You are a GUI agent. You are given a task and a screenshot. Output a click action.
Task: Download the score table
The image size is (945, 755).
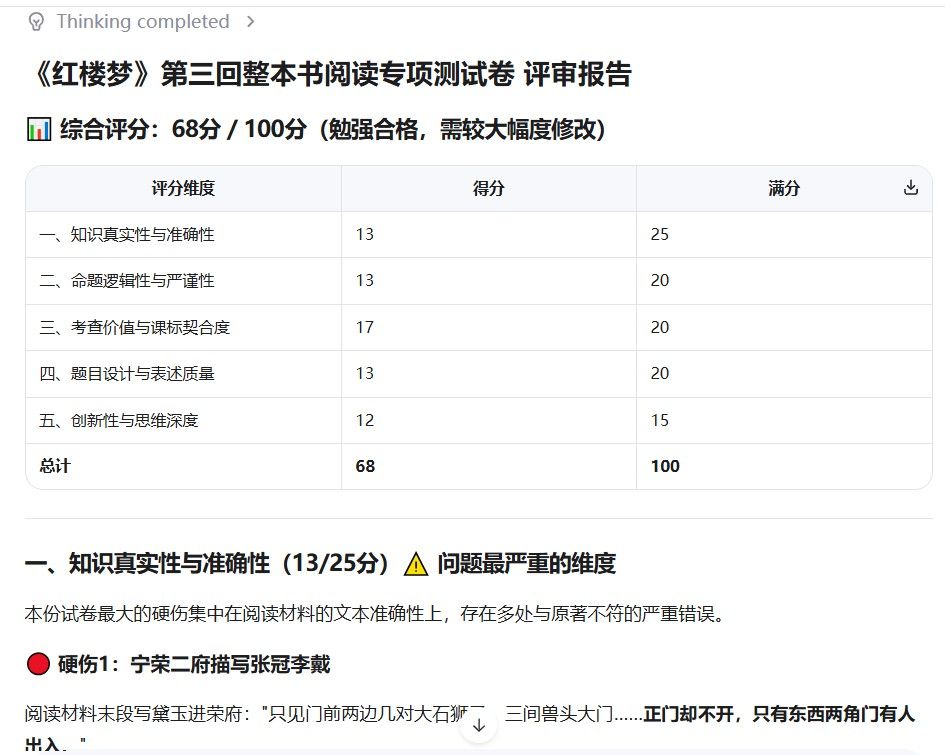click(x=911, y=188)
